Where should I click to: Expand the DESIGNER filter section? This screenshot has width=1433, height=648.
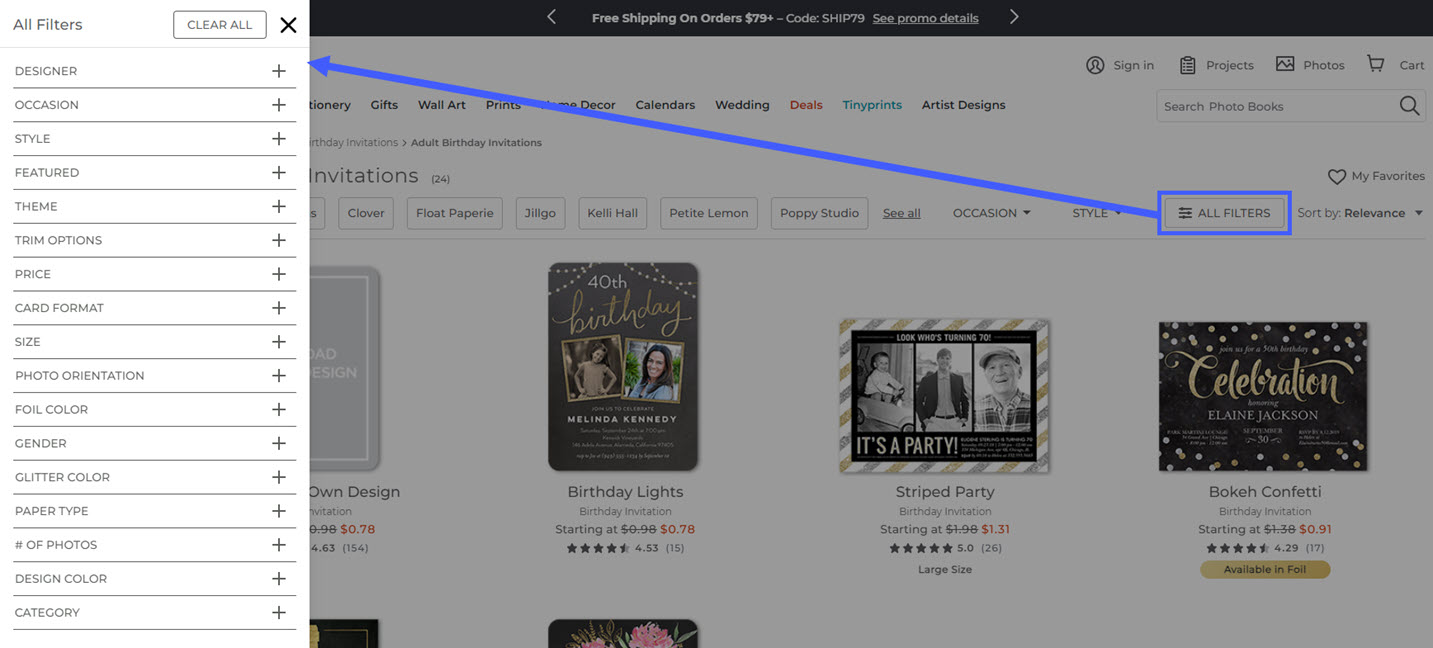tap(278, 71)
